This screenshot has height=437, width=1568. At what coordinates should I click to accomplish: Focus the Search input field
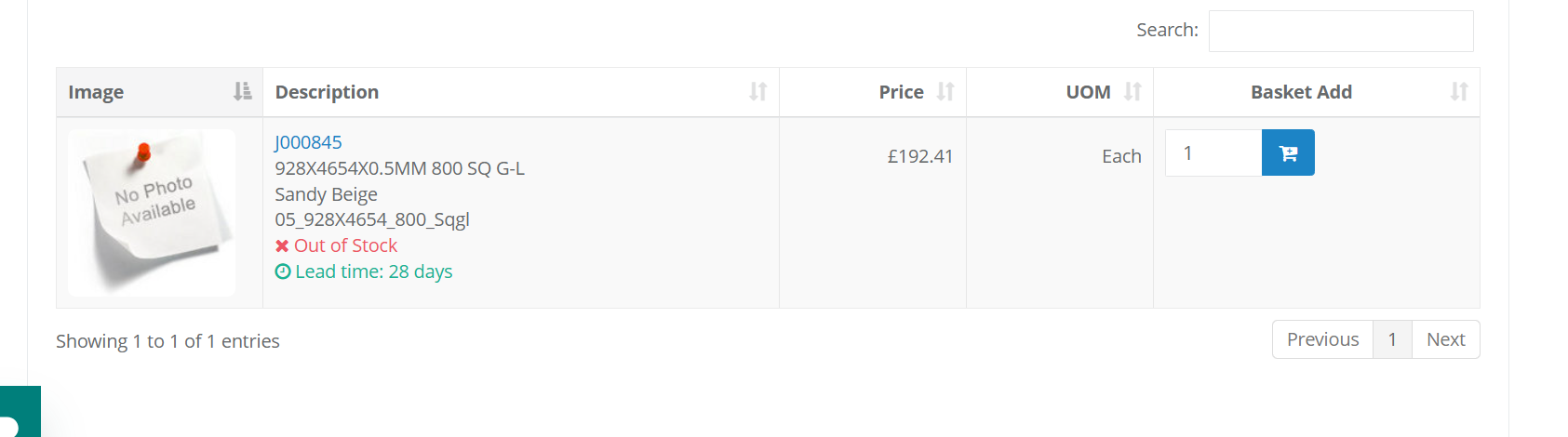(x=1340, y=31)
